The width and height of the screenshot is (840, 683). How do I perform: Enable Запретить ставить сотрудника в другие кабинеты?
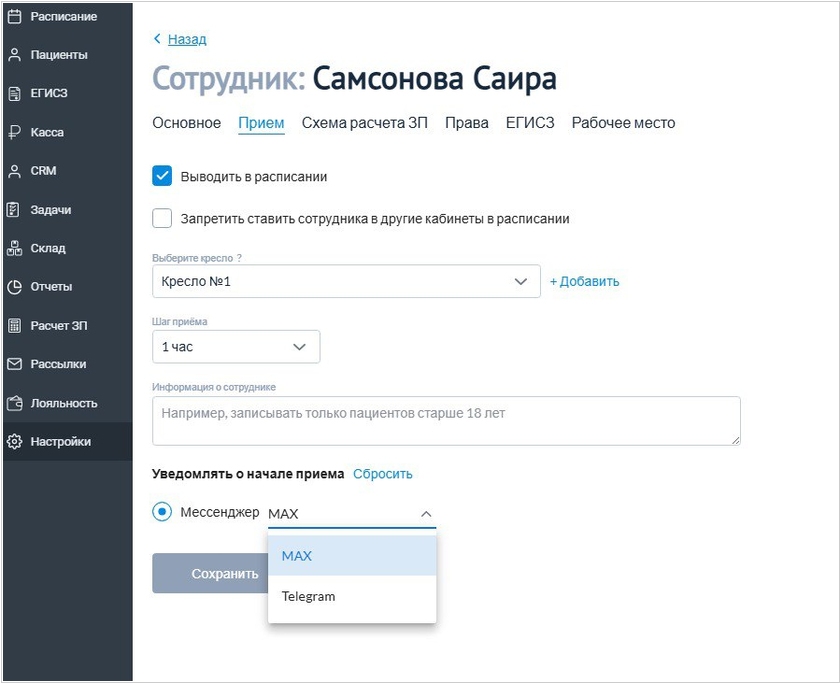163,218
